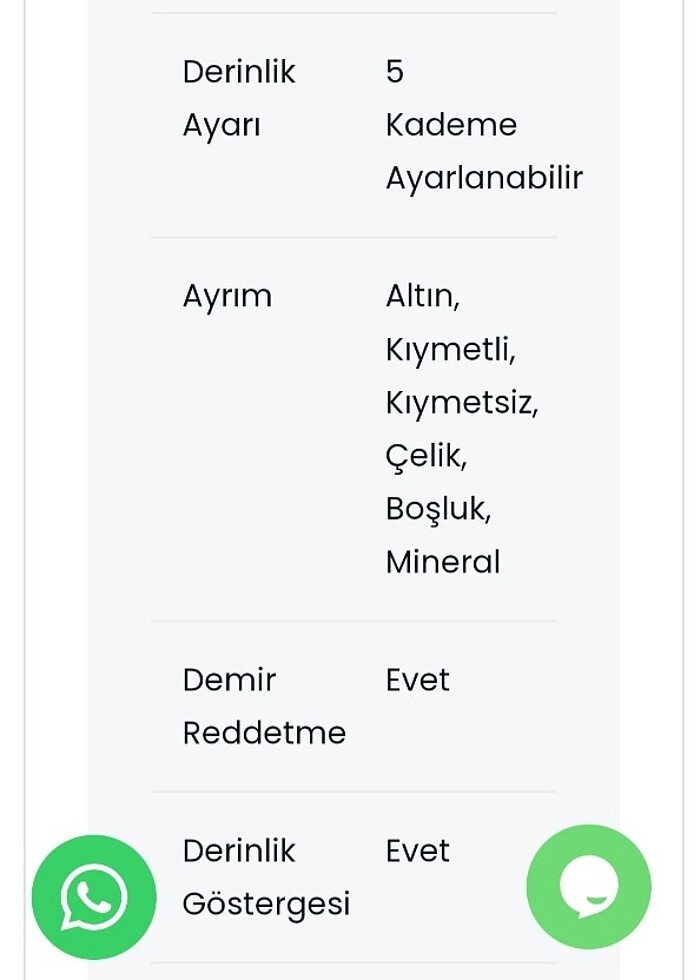Select the number 5 depth value
The height and width of the screenshot is (980, 700).
395,72
